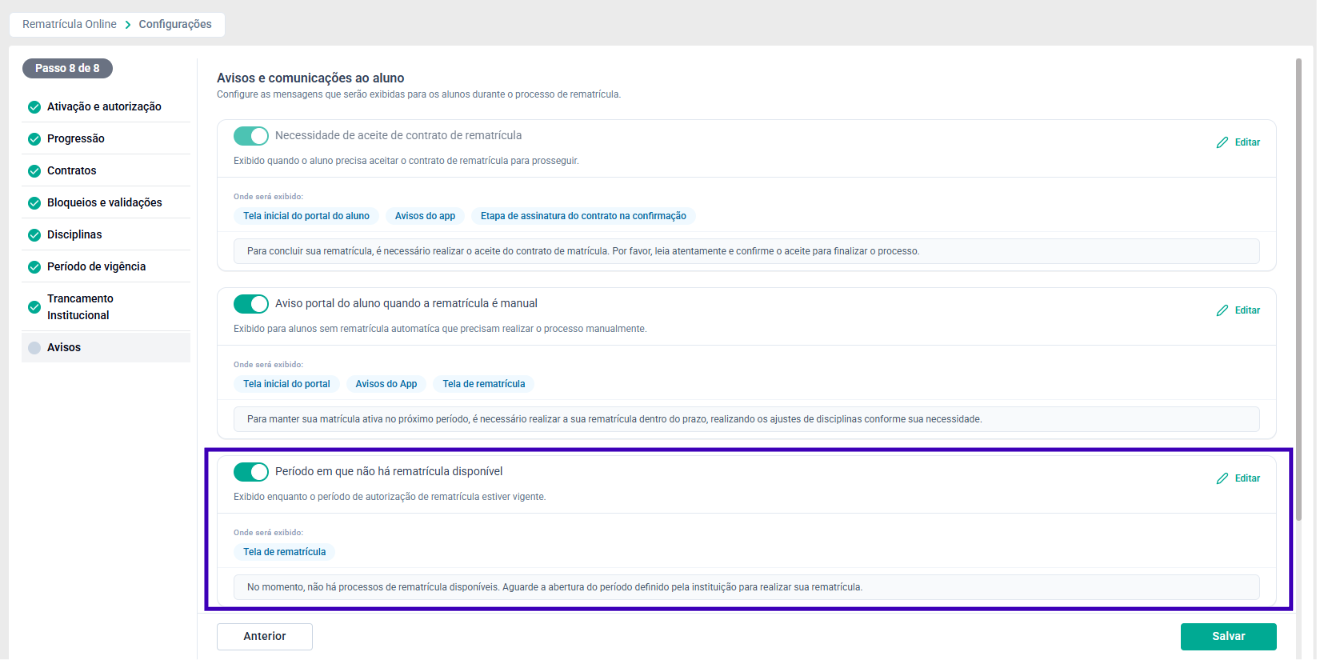Click the check icon beside Período de vigência
Image resolution: width=1317 pixels, height=660 pixels.
coord(34,267)
